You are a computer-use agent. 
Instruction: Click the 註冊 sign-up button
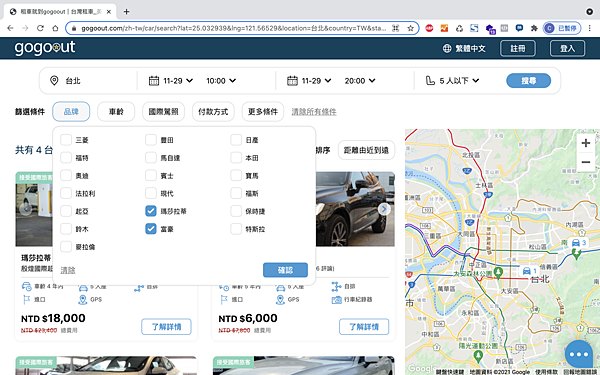click(x=518, y=48)
